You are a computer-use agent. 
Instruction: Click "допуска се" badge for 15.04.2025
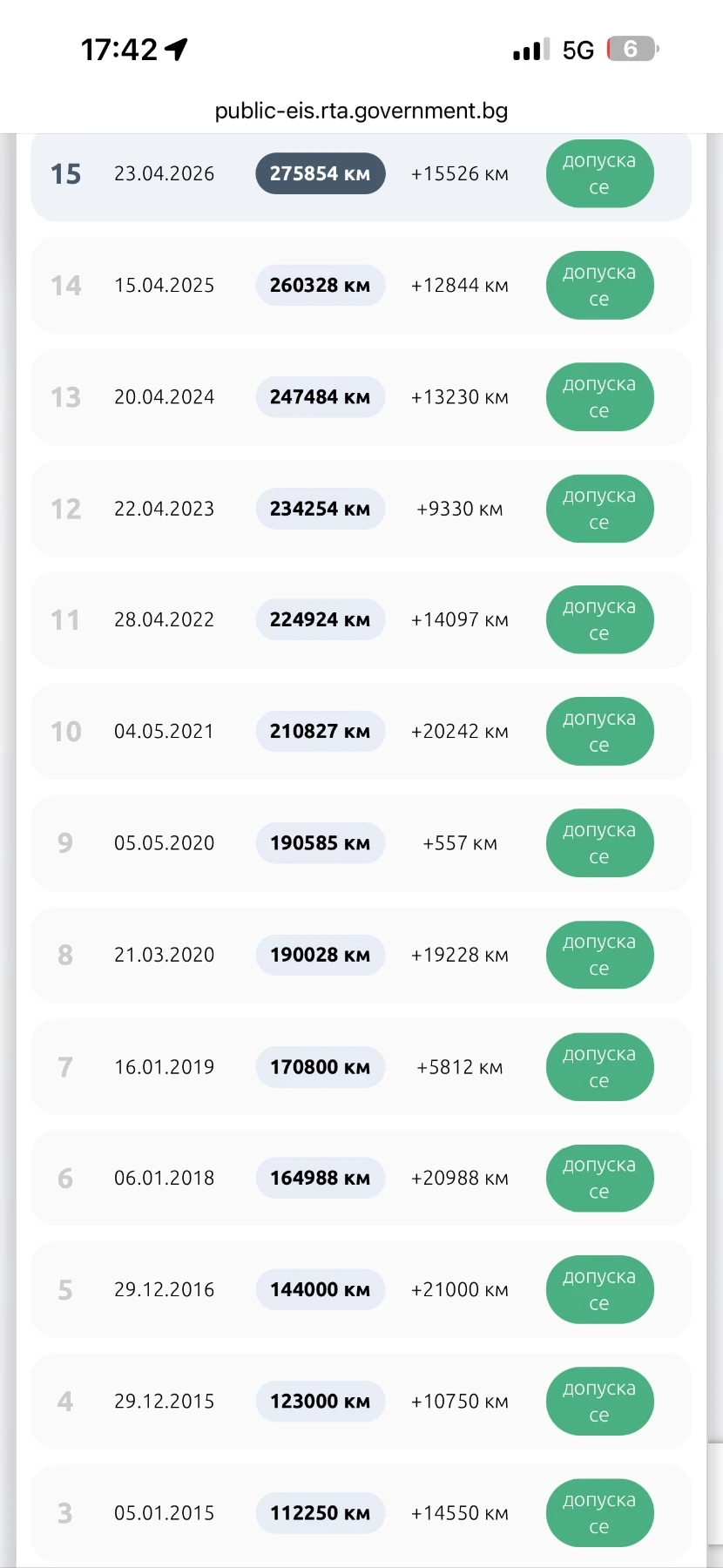(x=599, y=285)
